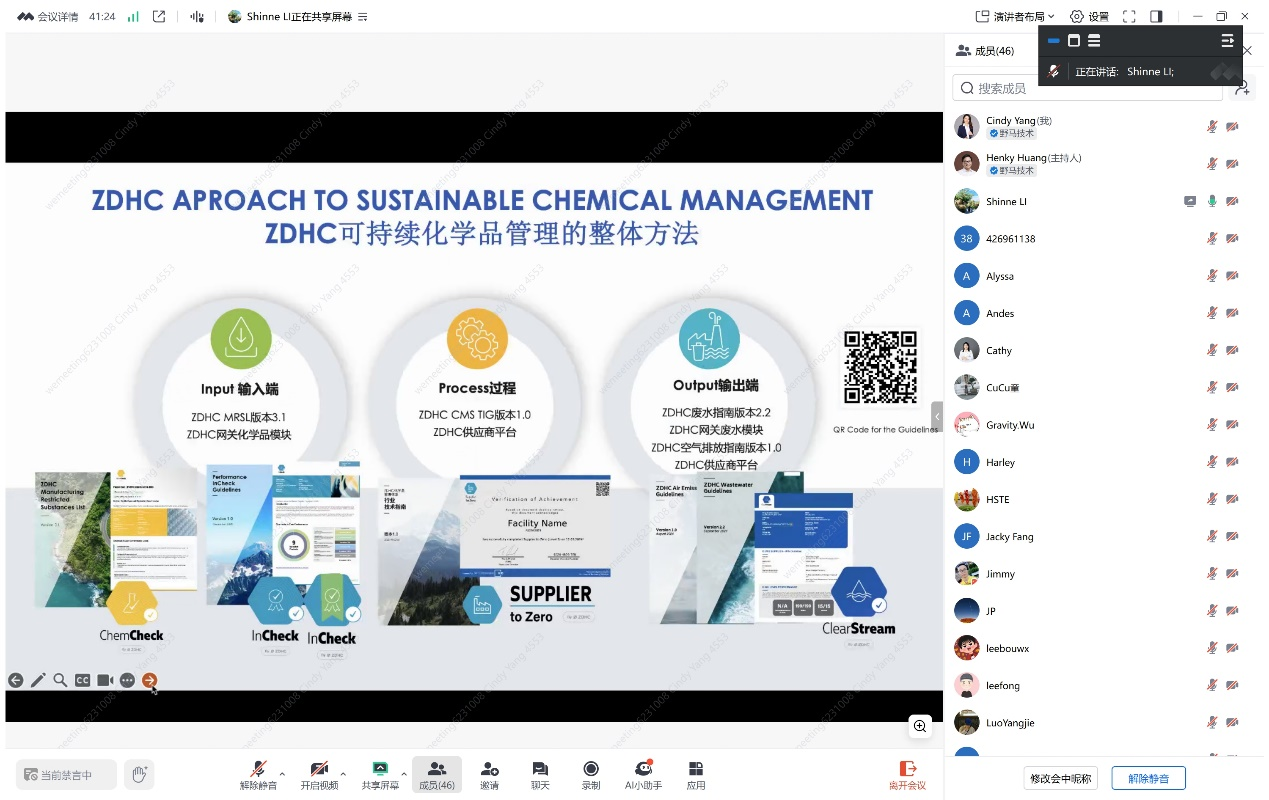Click Shinne LI's screen sharing indicator icon
Image resolution: width=1269 pixels, height=800 pixels.
pyautogui.click(x=1190, y=201)
